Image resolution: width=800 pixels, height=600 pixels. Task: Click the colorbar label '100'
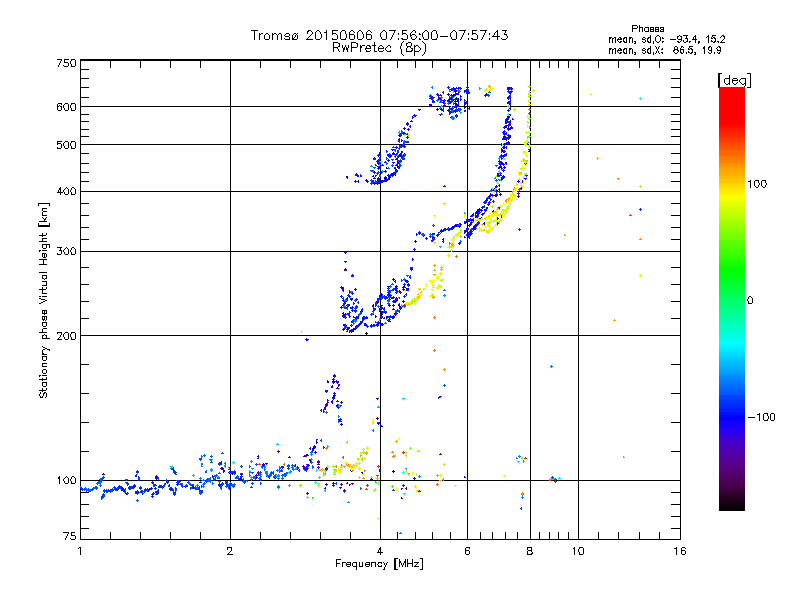[x=757, y=184]
